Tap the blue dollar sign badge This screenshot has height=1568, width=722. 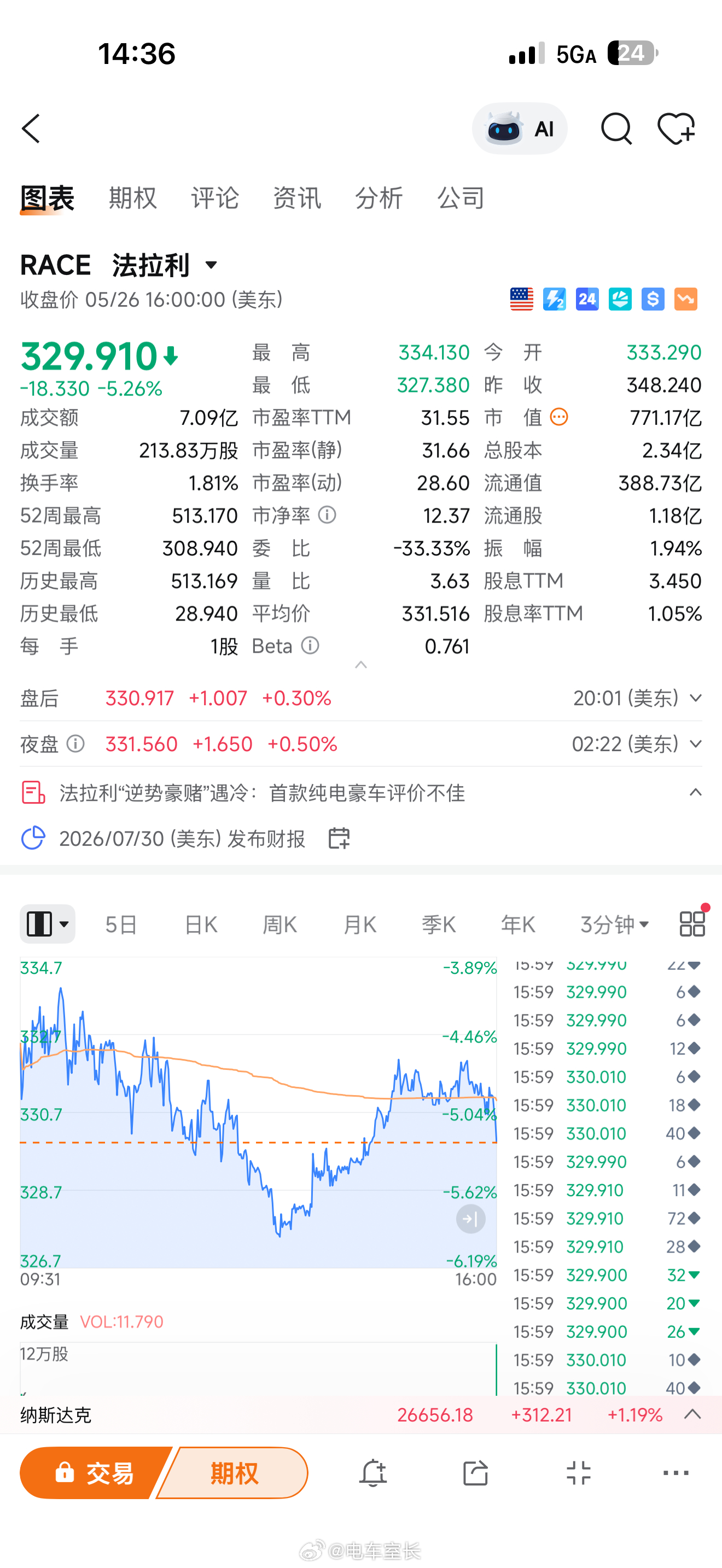coord(653,299)
